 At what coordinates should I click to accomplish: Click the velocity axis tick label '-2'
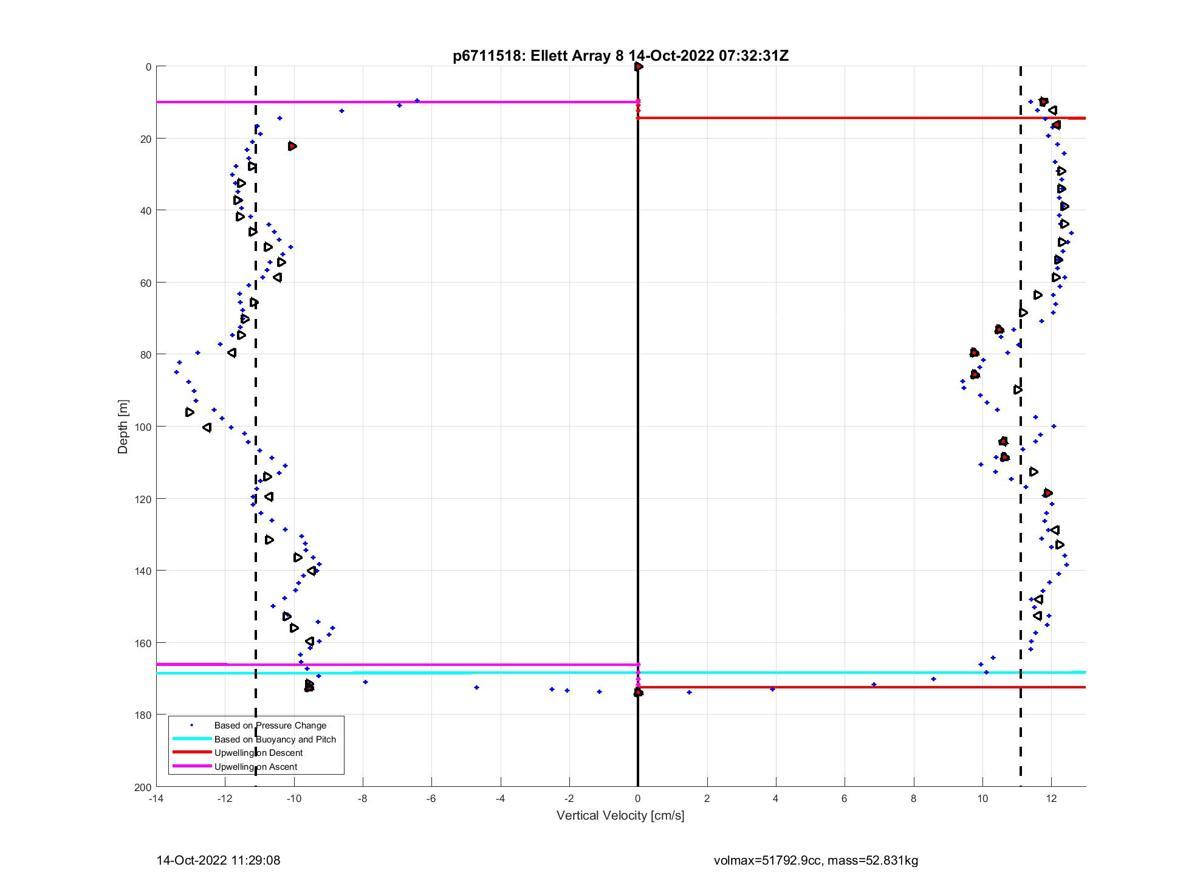pos(569,799)
